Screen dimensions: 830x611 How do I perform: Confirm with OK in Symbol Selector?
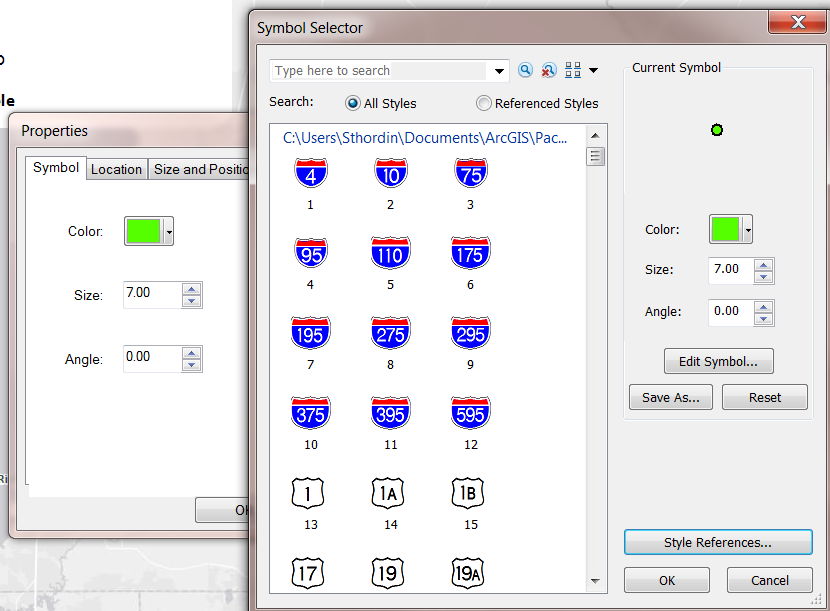click(667, 580)
